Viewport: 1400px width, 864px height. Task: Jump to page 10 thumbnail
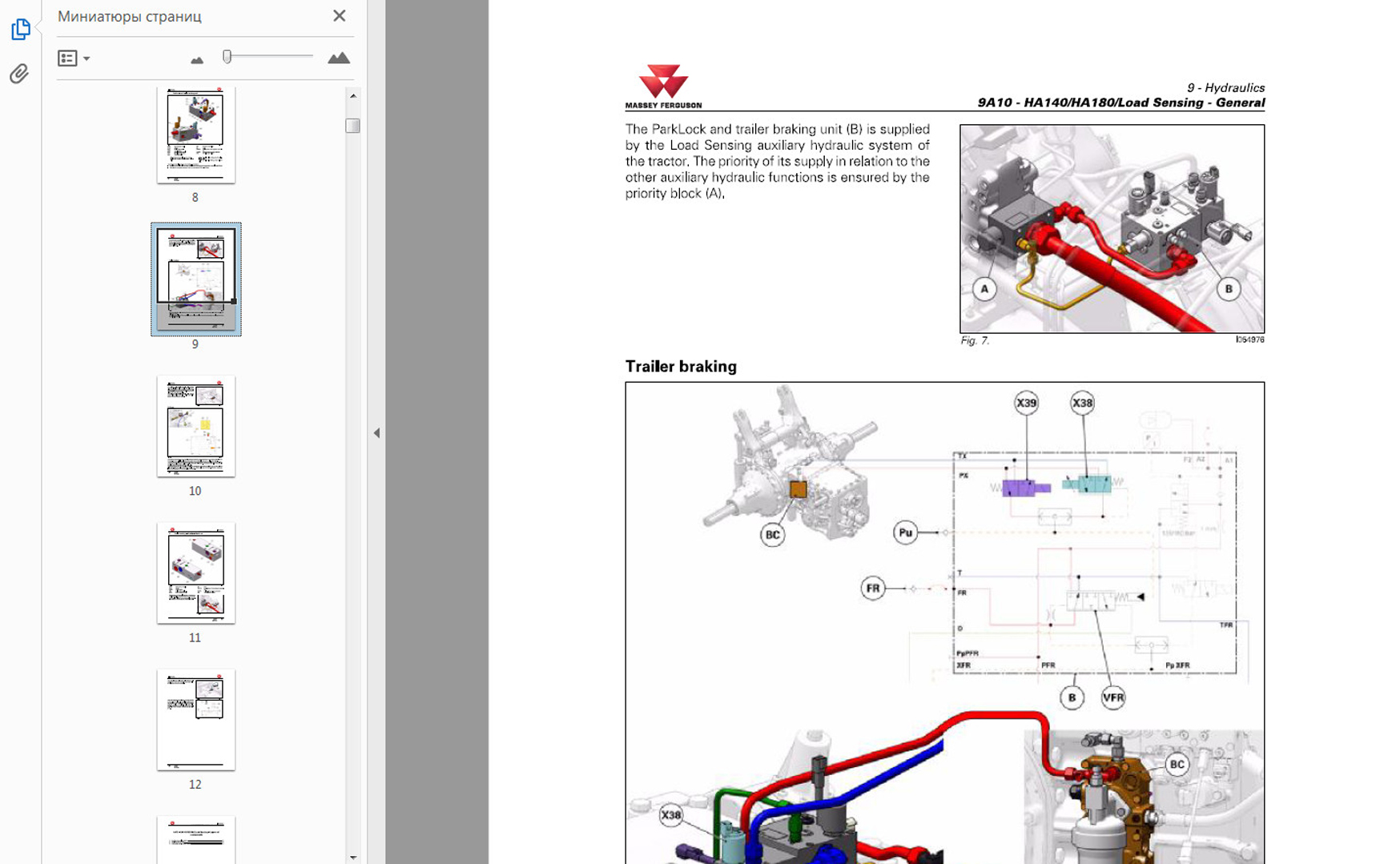click(x=195, y=425)
